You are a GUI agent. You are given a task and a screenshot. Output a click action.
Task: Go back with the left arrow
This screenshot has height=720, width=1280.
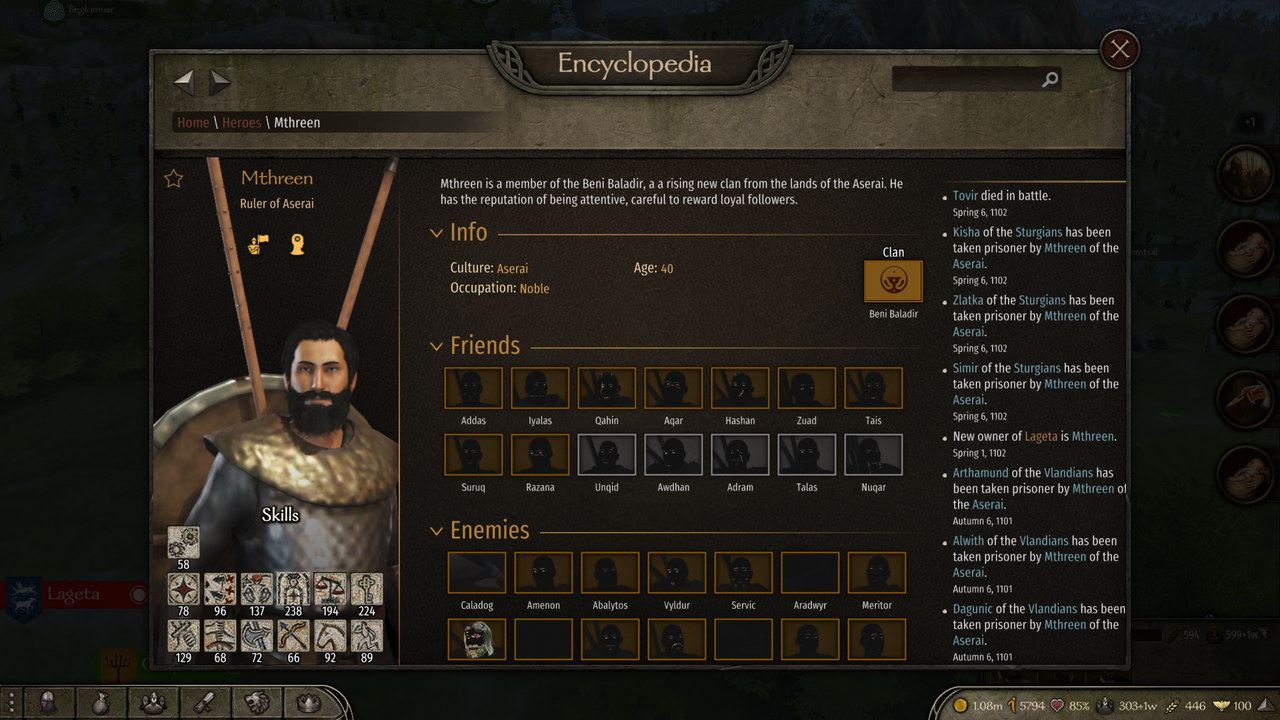tap(184, 81)
